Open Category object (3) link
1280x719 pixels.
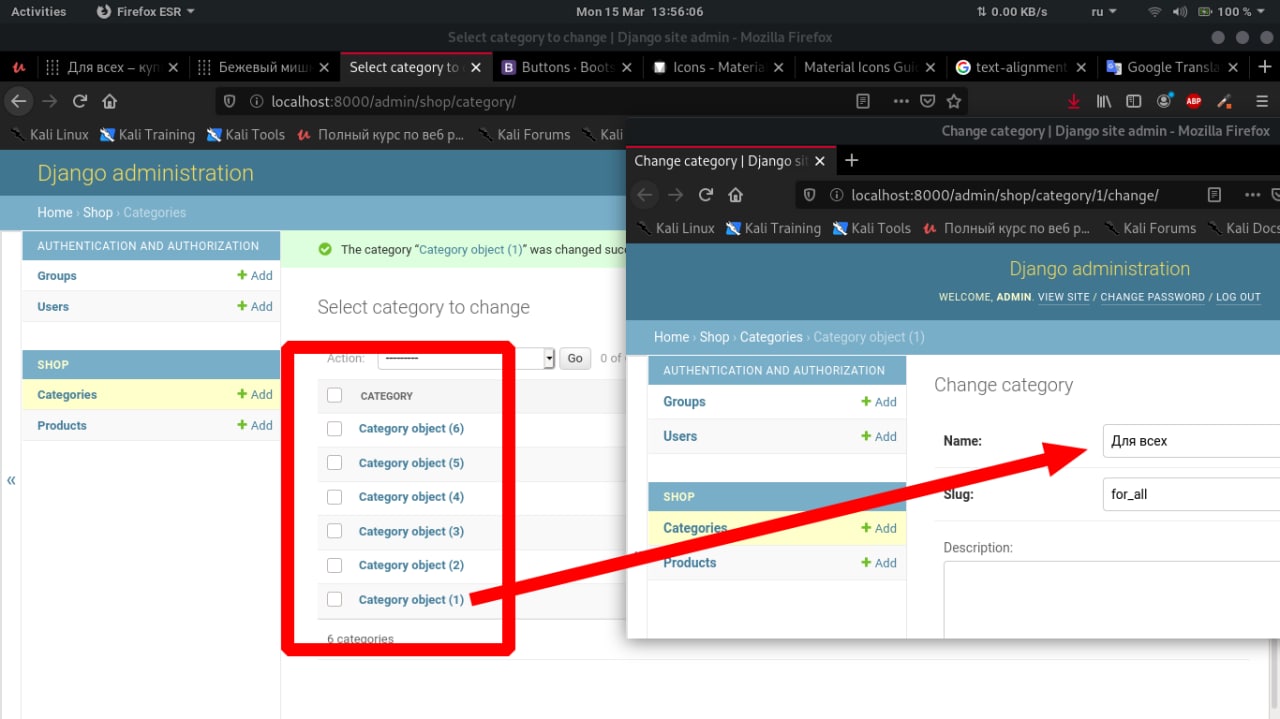point(411,531)
